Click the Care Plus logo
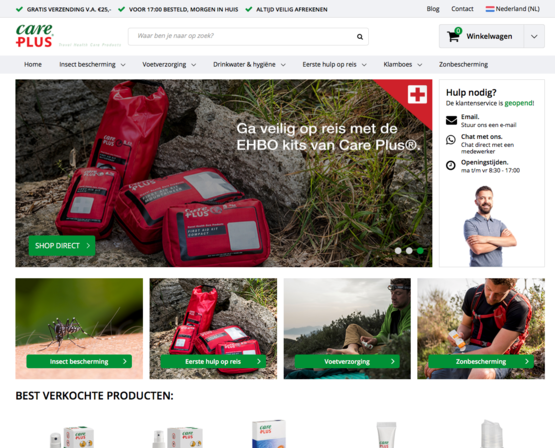This screenshot has height=448, width=555. (34, 36)
